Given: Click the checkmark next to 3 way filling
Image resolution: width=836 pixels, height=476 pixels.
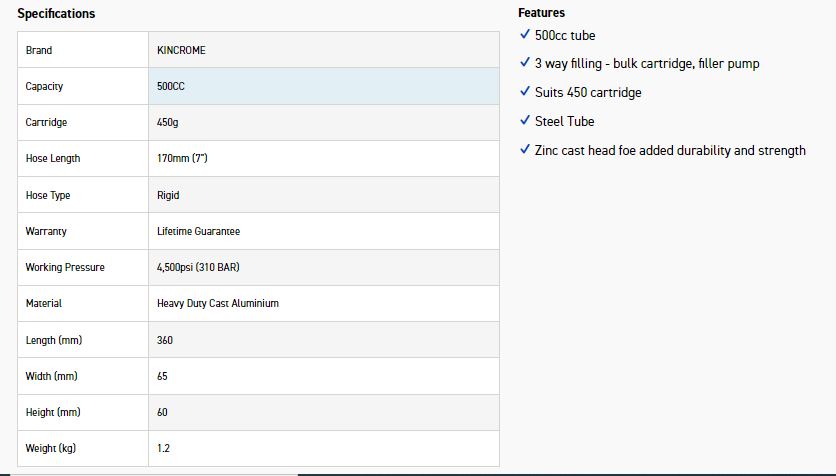Looking at the screenshot, I should [x=525, y=63].
